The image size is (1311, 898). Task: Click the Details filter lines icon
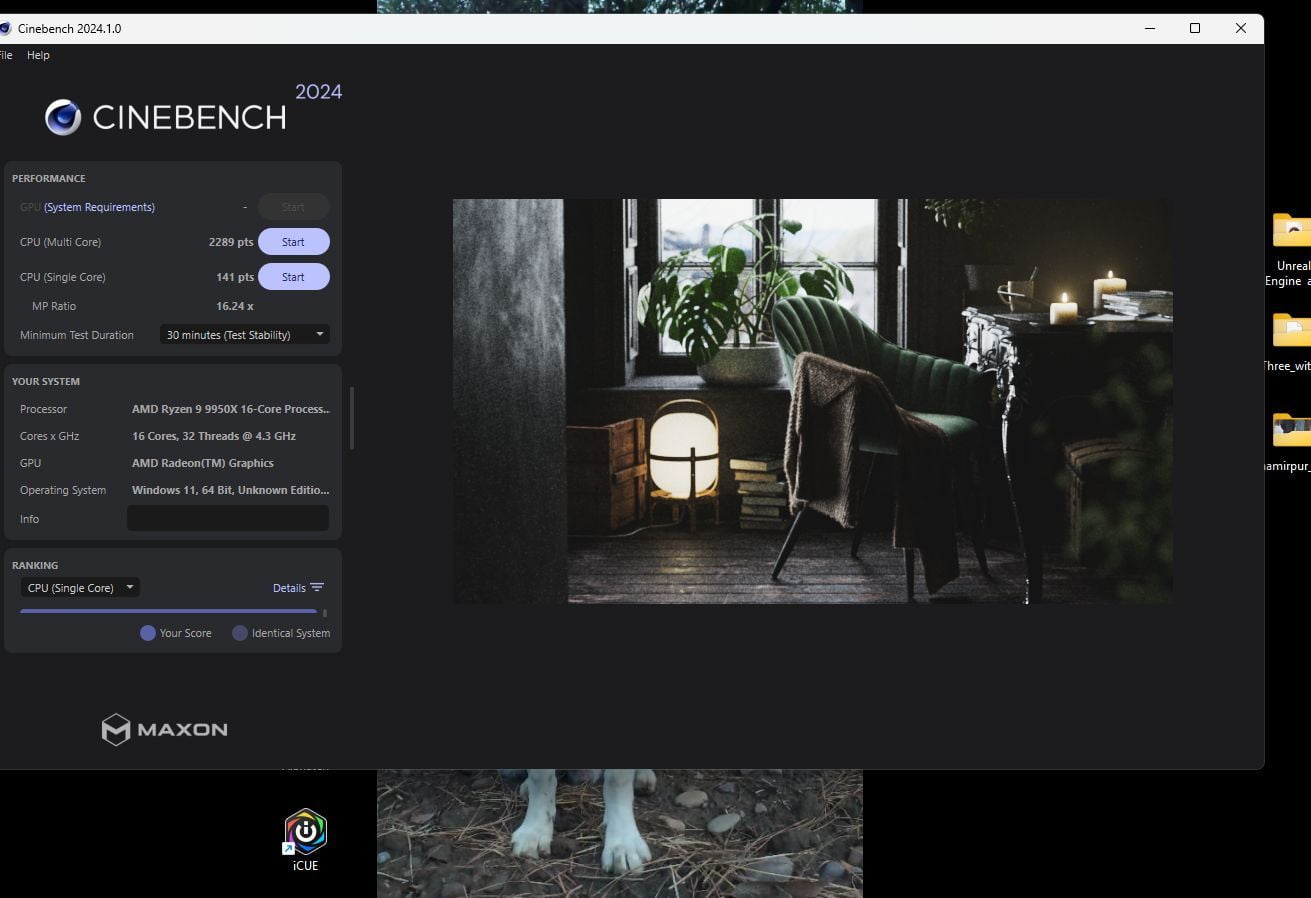tap(317, 588)
